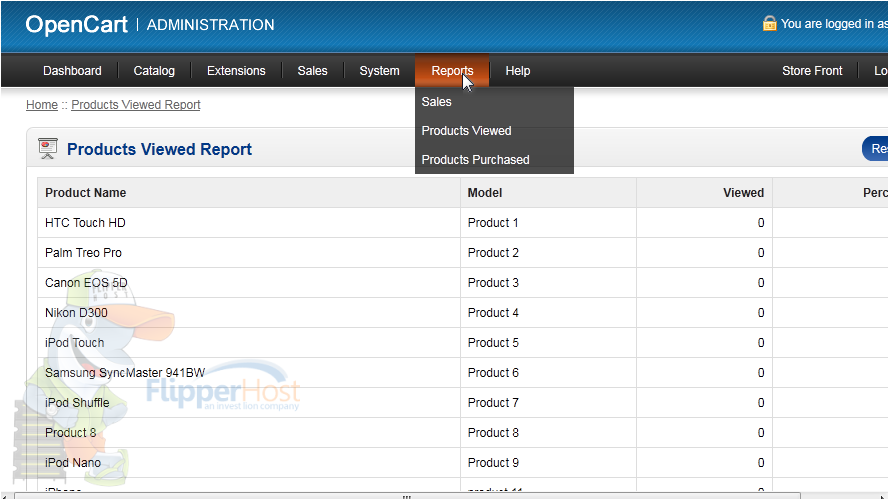
Task: Select the Palm Treo Pro product name
Action: pyautogui.click(x=83, y=253)
